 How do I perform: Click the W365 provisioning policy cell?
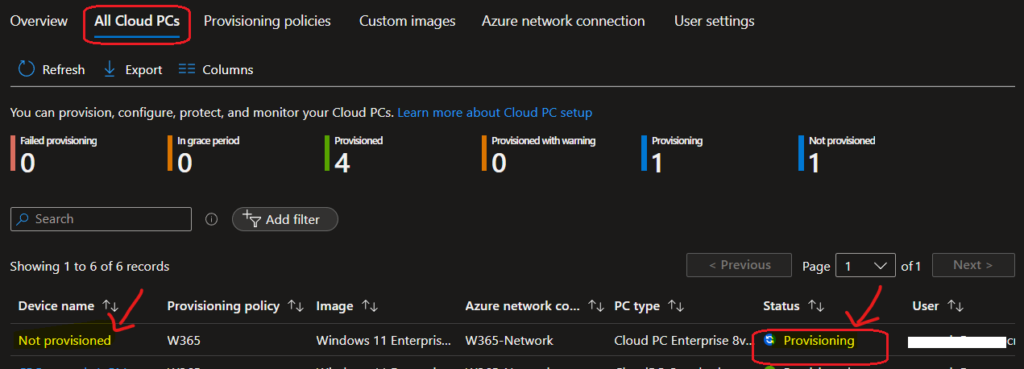click(x=184, y=340)
